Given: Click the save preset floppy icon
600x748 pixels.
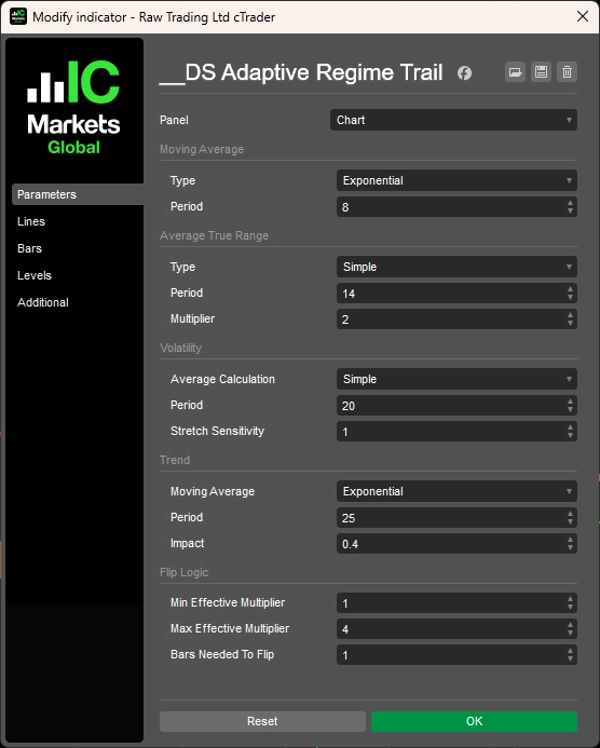Looking at the screenshot, I should (x=541, y=73).
